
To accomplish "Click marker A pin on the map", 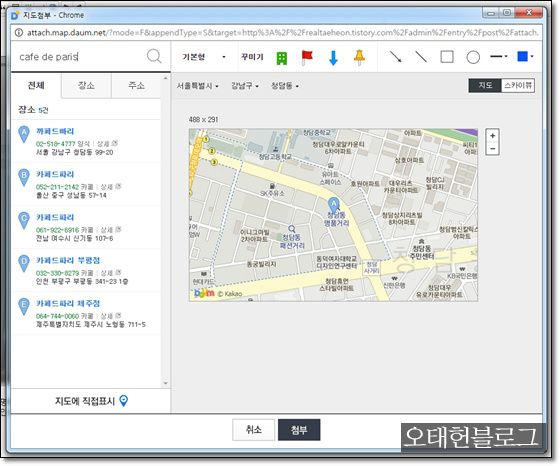I will pyautogui.click(x=334, y=205).
